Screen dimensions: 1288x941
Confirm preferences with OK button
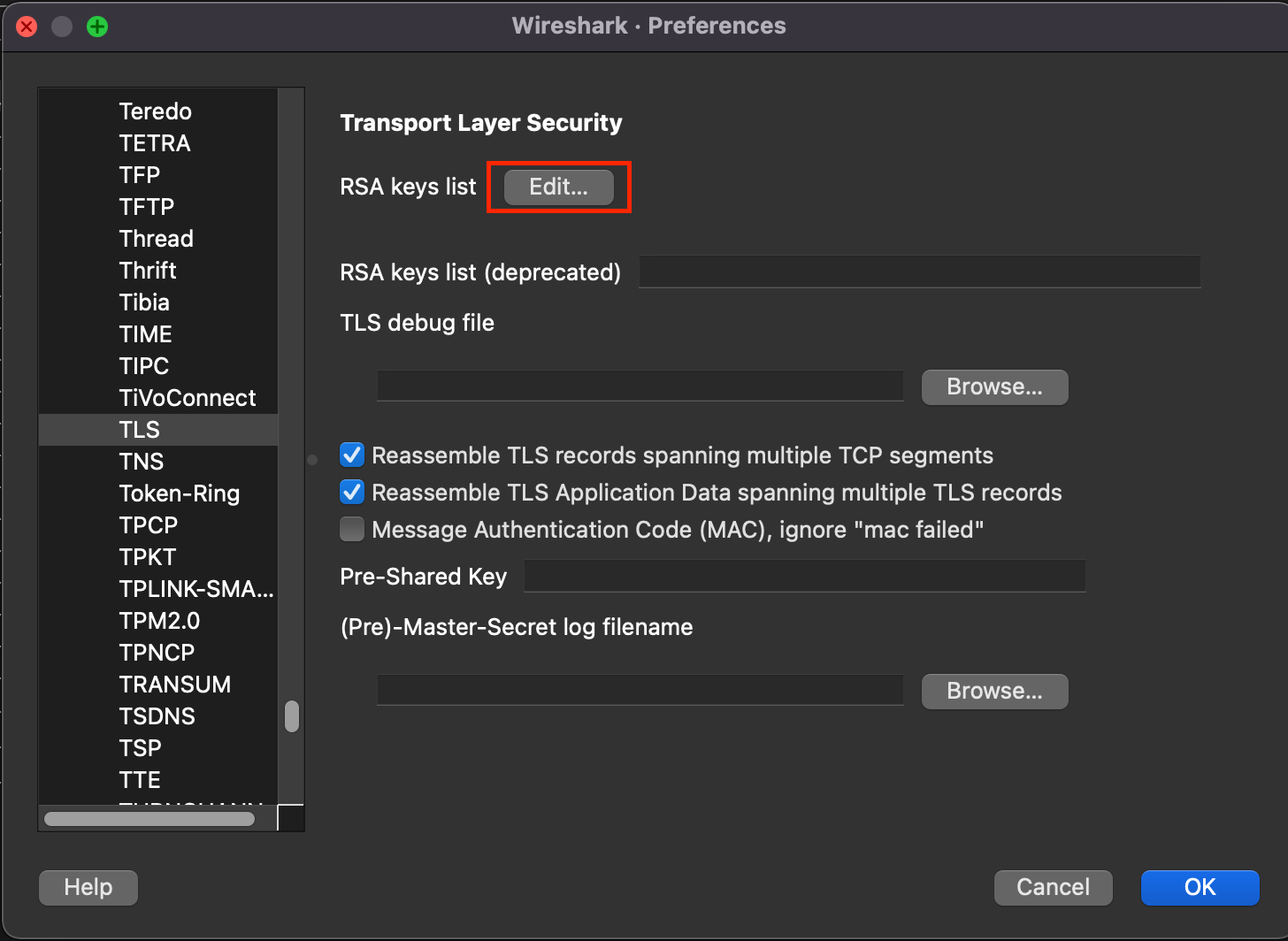[1200, 887]
